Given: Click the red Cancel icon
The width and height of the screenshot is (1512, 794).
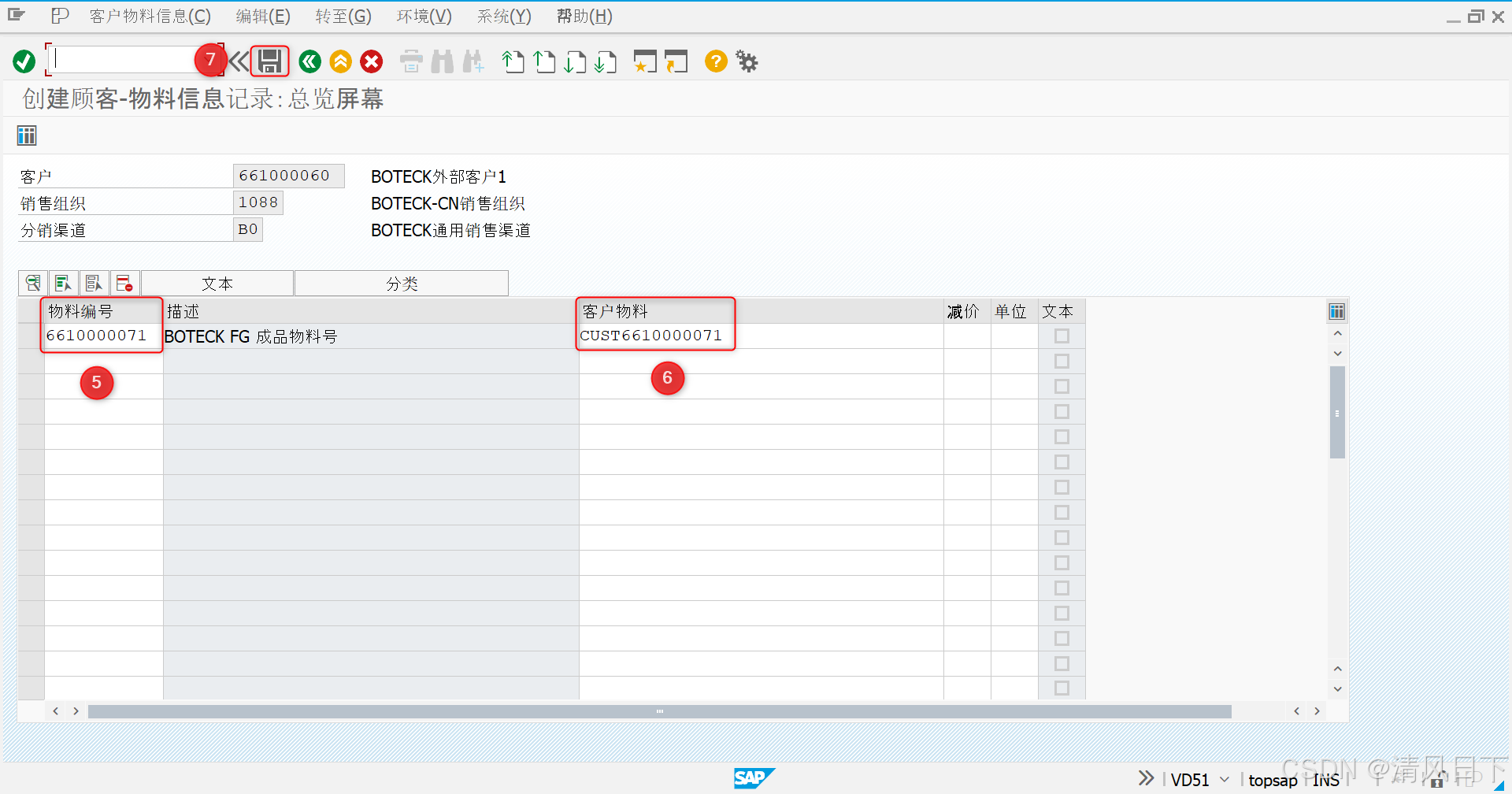Looking at the screenshot, I should (371, 61).
